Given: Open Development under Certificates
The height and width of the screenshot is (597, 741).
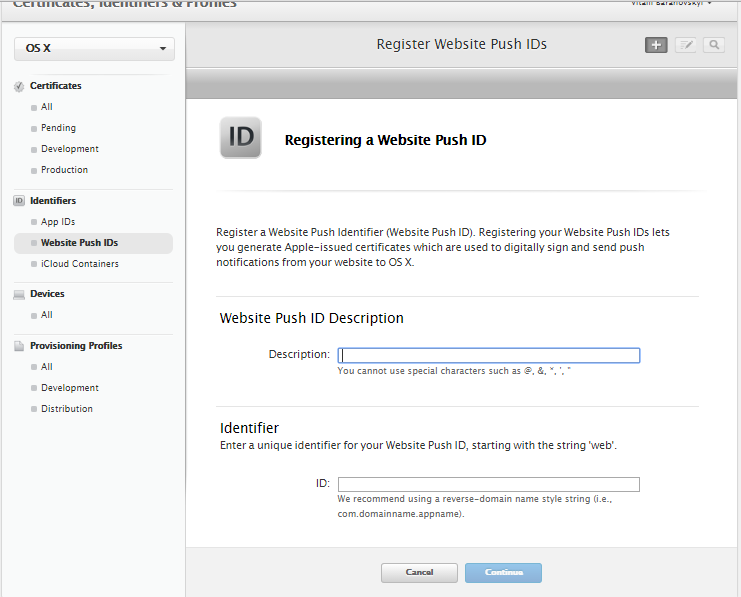Looking at the screenshot, I should click(69, 149).
